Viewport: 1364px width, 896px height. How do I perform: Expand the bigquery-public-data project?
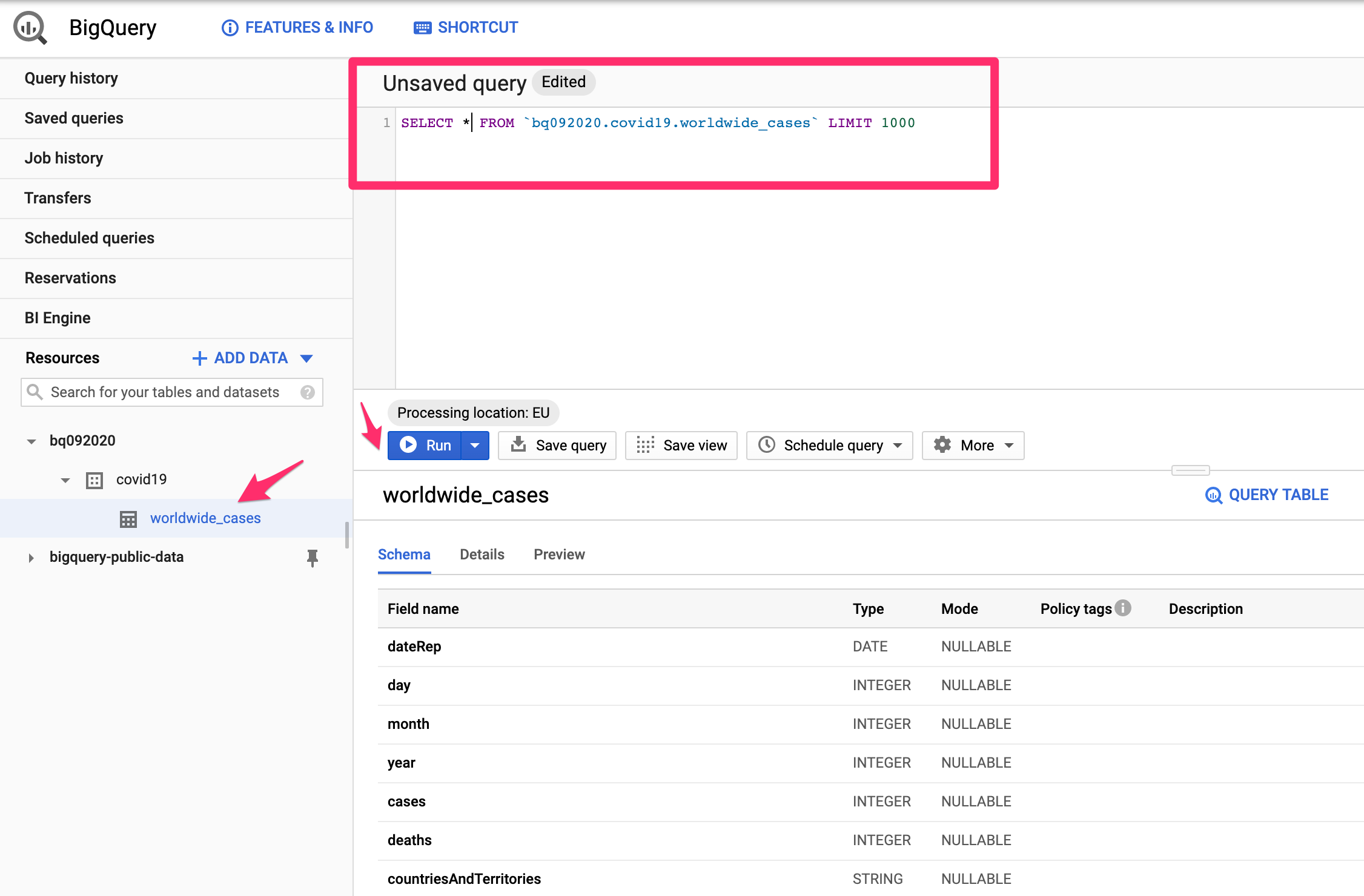pos(31,558)
